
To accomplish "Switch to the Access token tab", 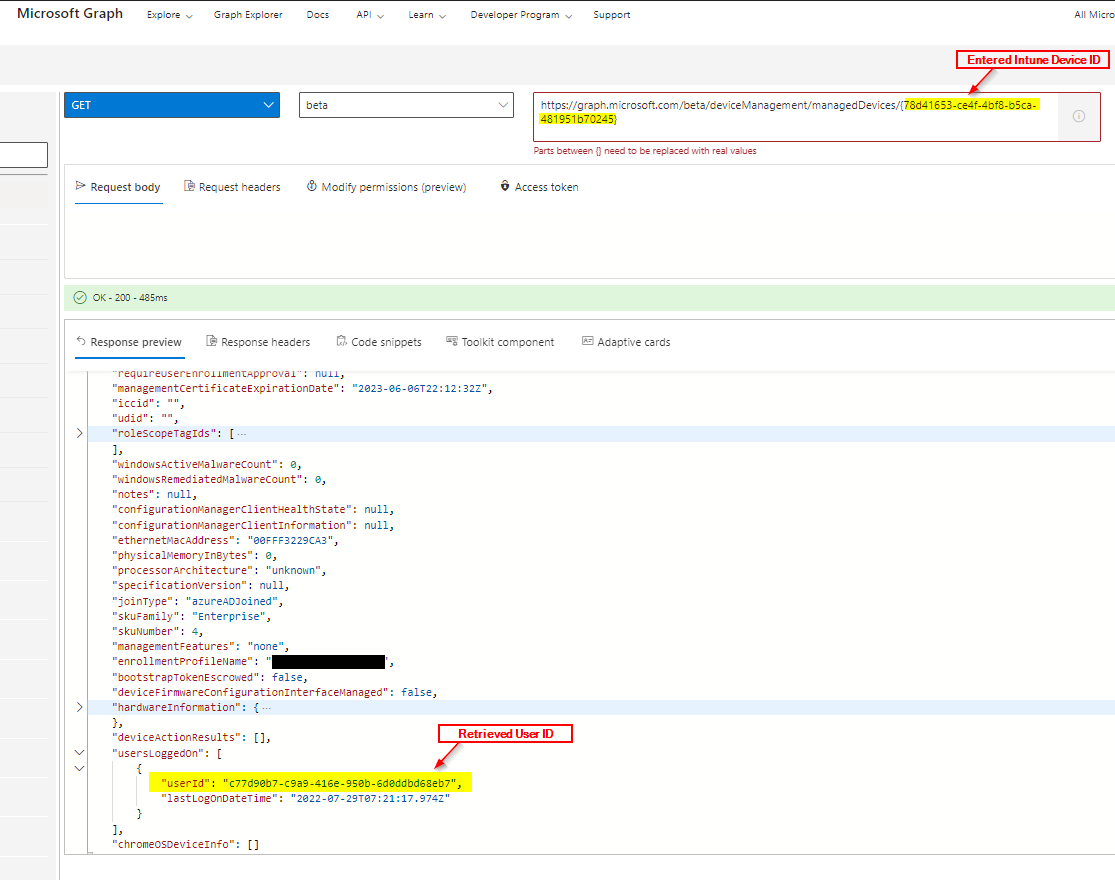I will pos(540,187).
